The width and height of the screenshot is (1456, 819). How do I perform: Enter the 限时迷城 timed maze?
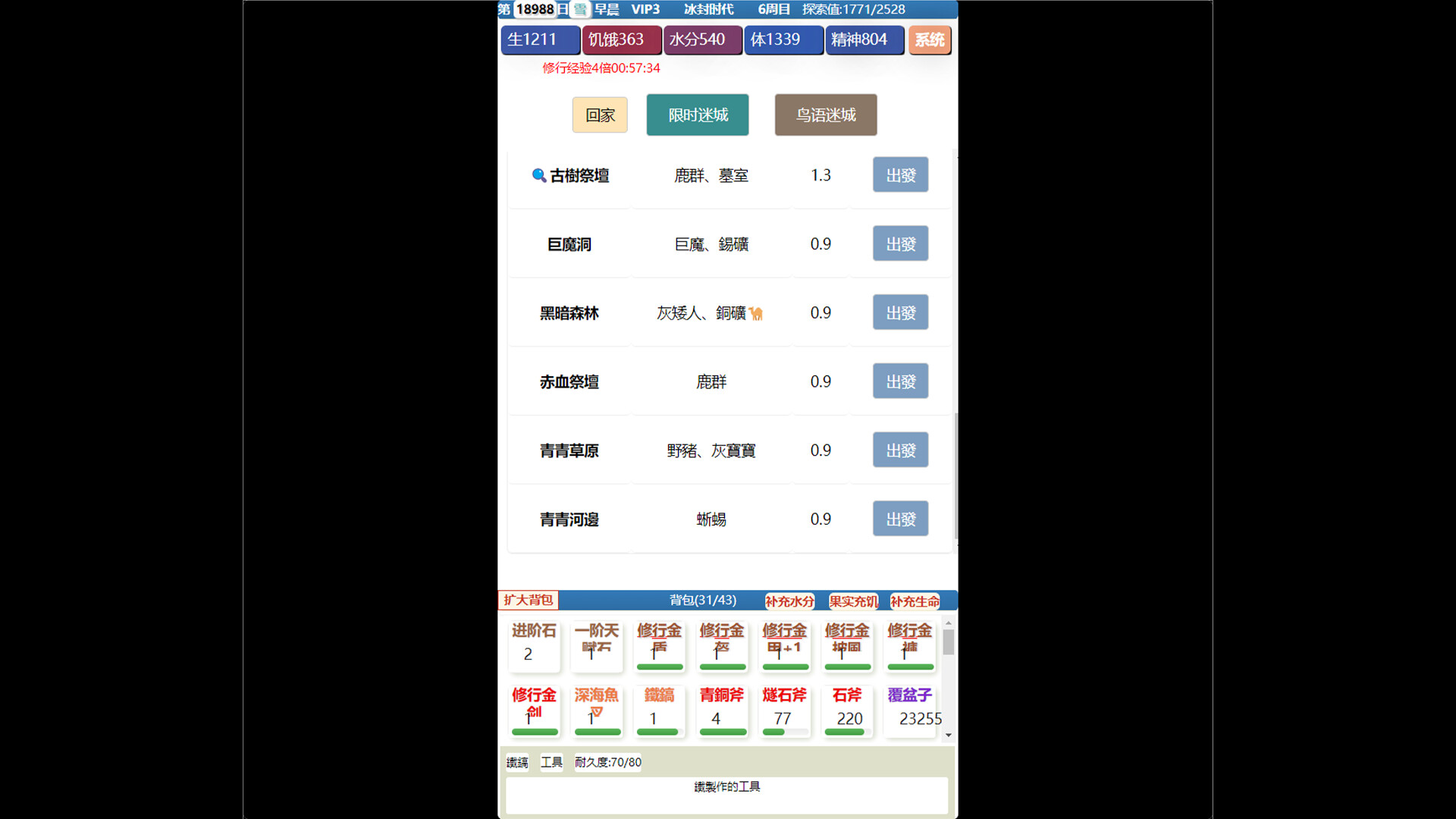point(697,115)
